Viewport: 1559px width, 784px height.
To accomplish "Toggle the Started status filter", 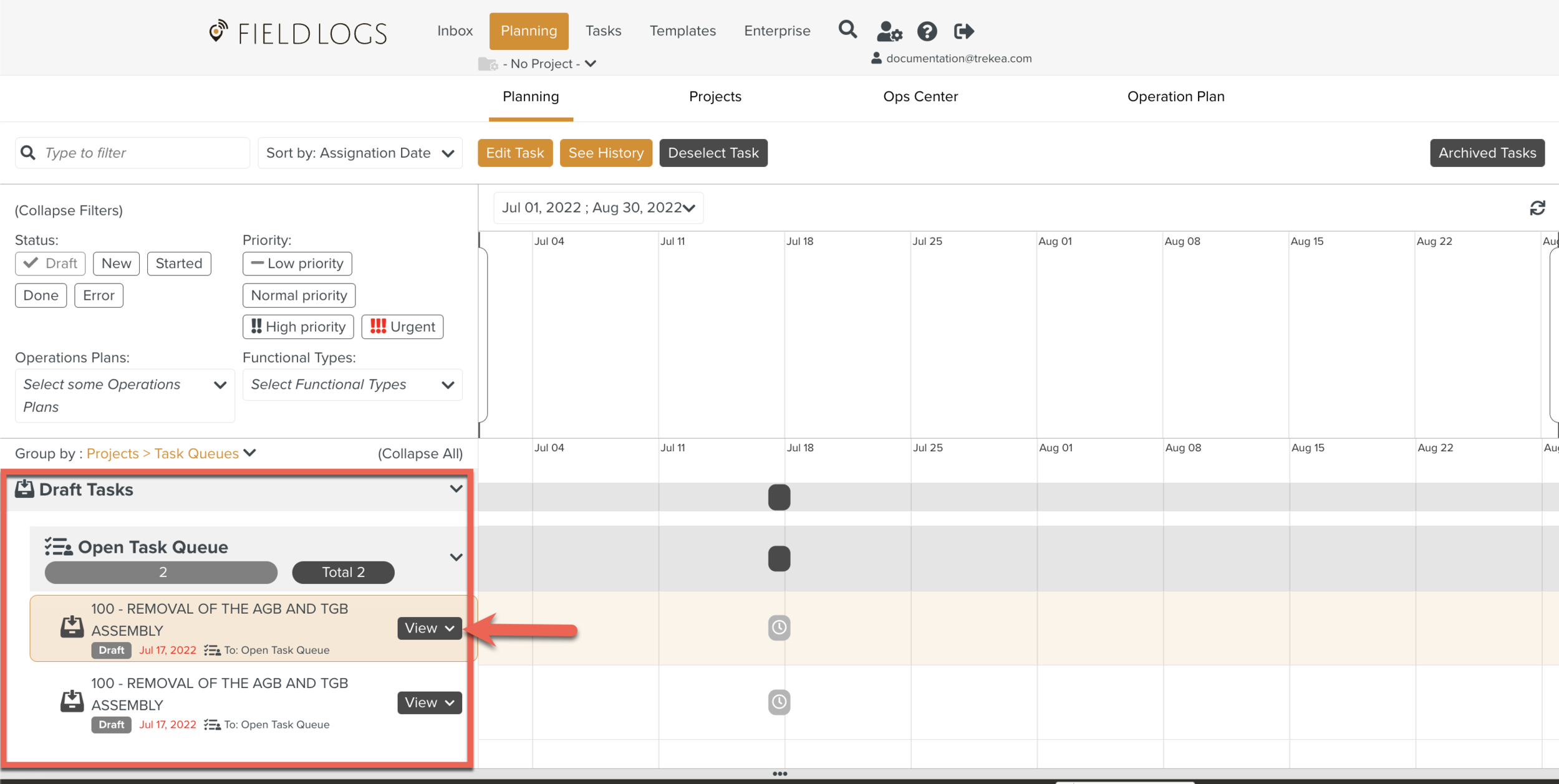I will click(x=179, y=264).
